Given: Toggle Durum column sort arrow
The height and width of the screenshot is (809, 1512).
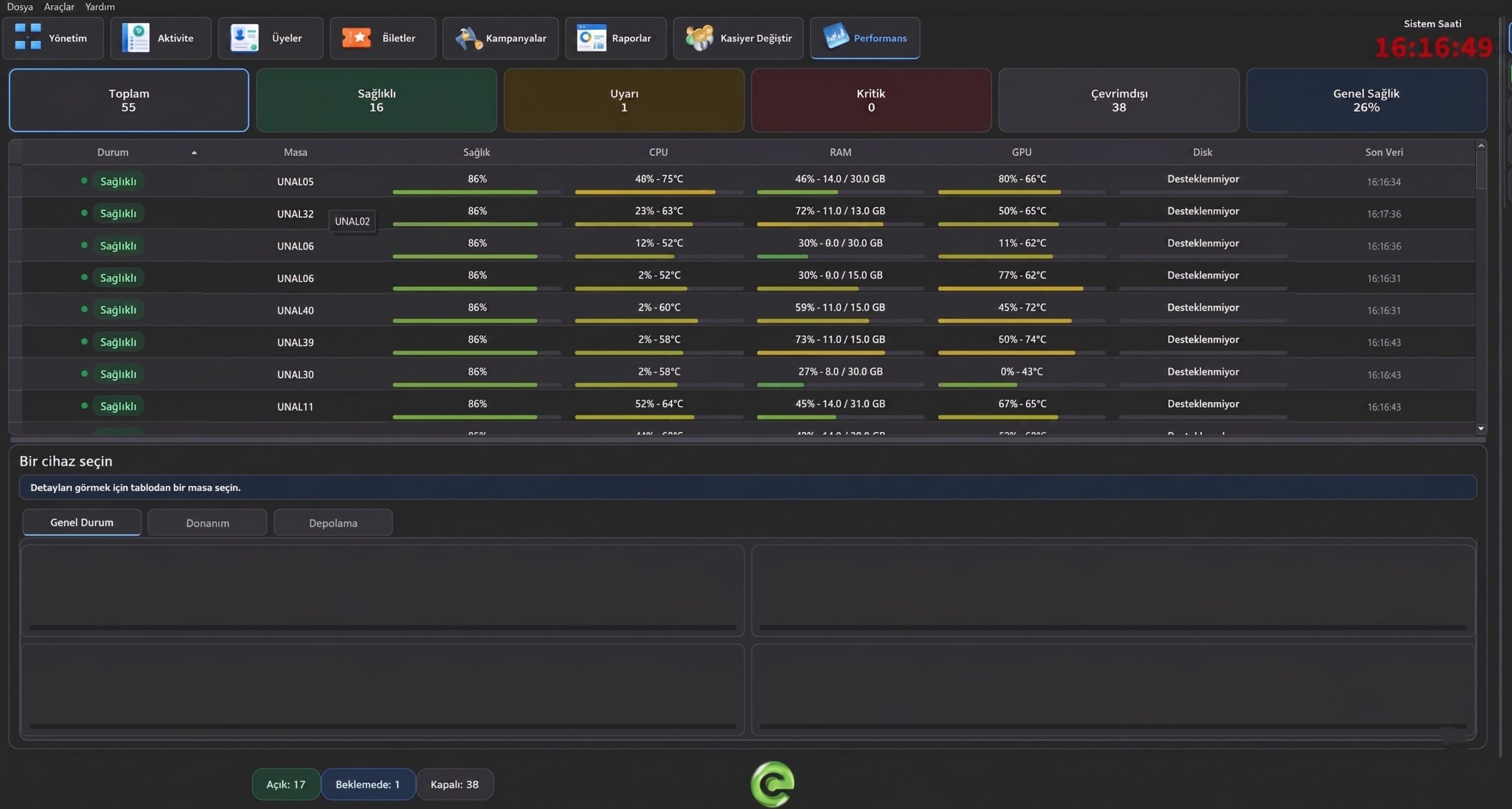Looking at the screenshot, I should coord(194,152).
